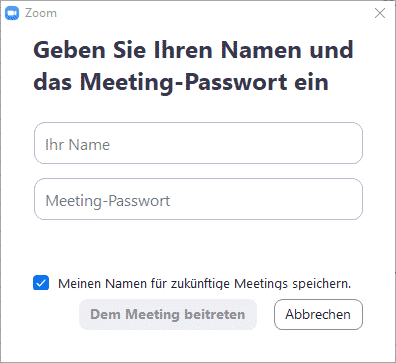The width and height of the screenshot is (396, 363).
Task: Click the Ihr Name placeholder text
Action: coord(77,145)
